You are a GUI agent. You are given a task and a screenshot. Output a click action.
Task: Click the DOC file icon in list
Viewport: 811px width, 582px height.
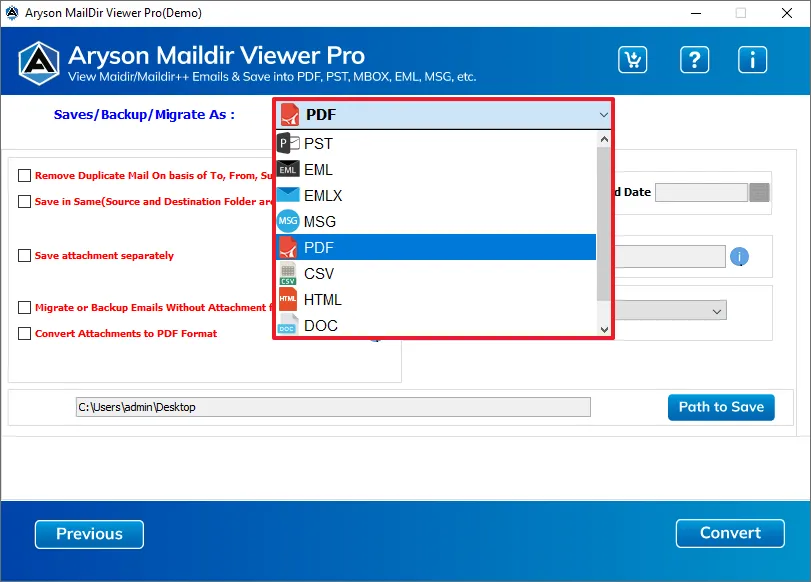click(287, 324)
